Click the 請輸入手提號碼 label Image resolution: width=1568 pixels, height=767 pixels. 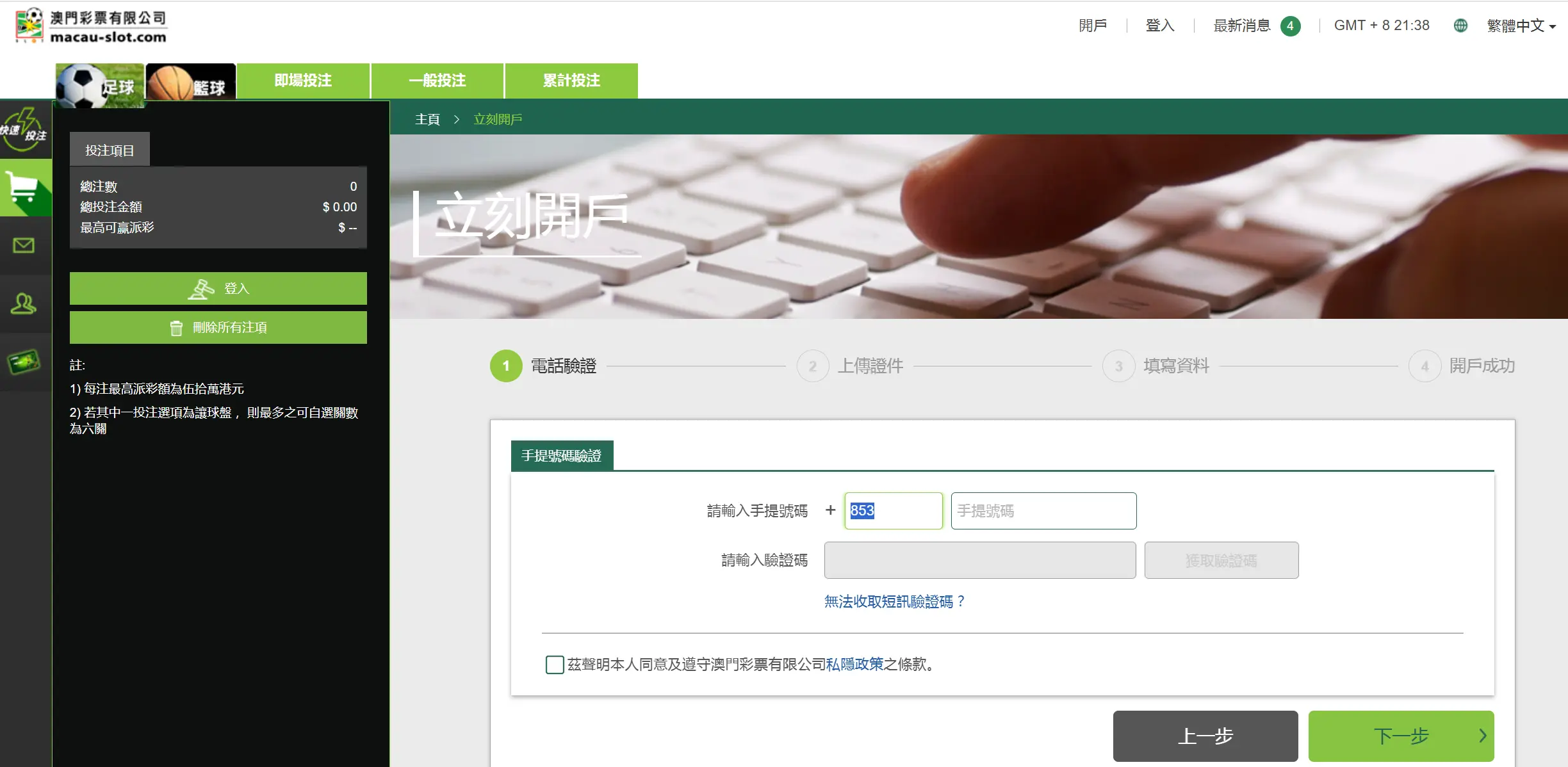pos(757,511)
